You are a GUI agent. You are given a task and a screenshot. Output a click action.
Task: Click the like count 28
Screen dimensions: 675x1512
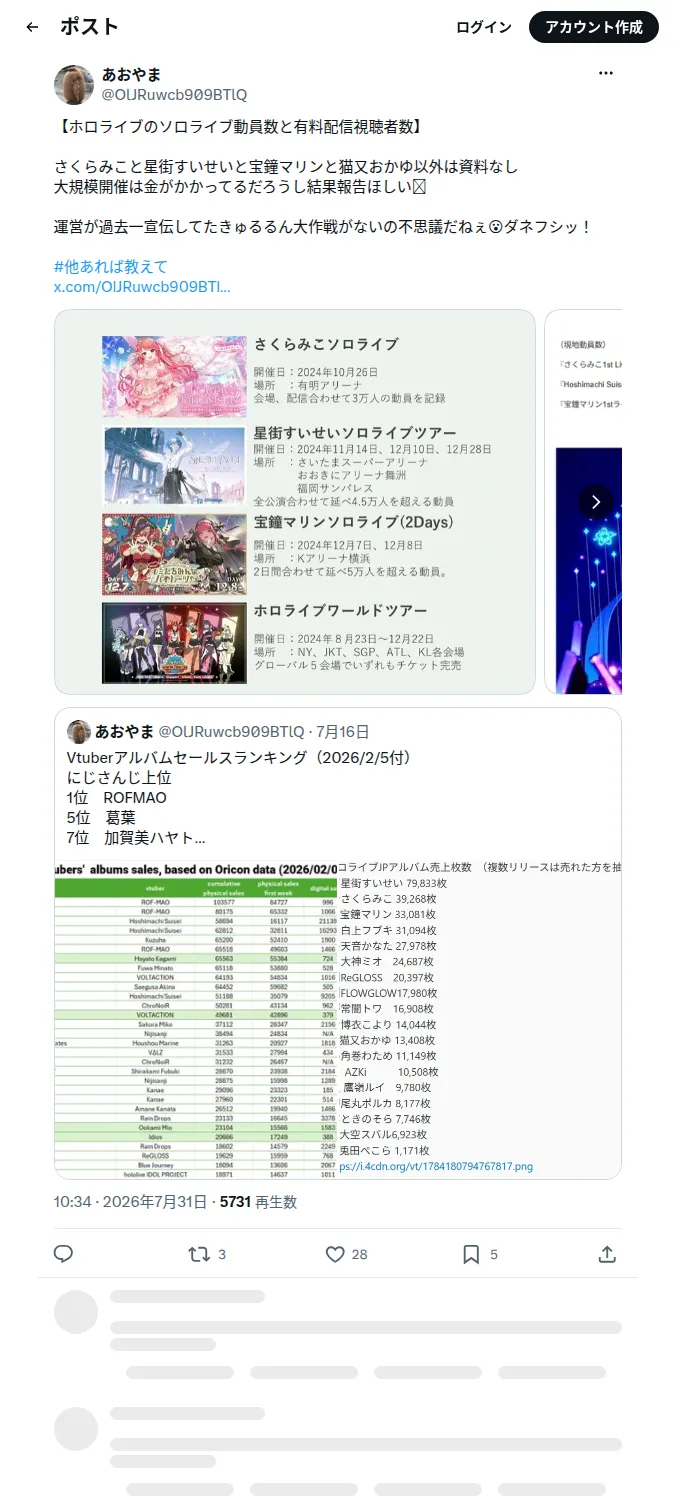point(360,1254)
